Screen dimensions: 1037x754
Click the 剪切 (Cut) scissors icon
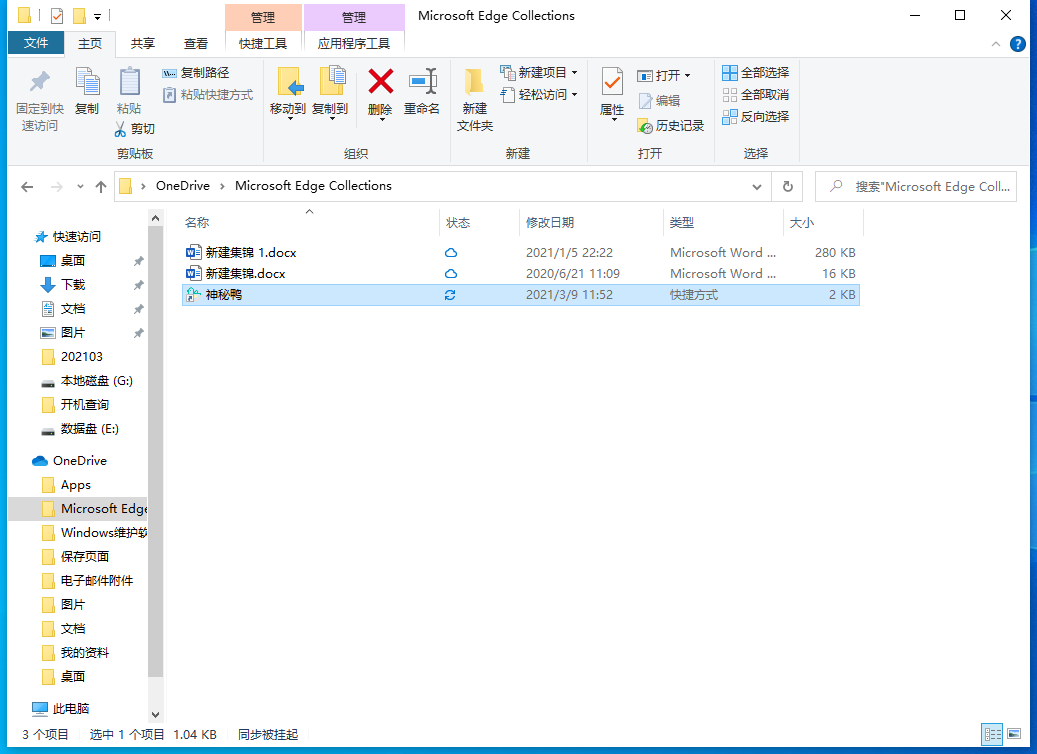tap(120, 129)
